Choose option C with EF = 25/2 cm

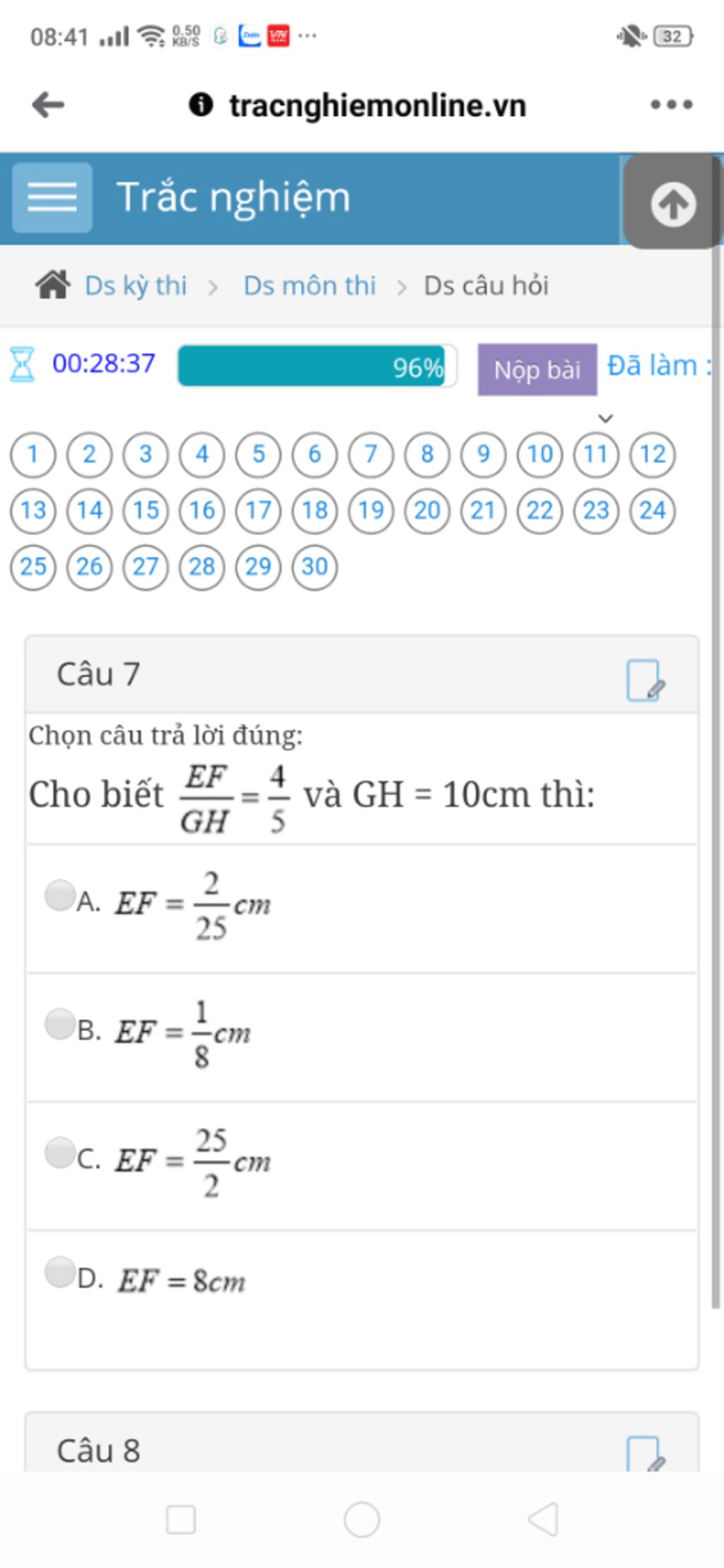click(x=60, y=1152)
